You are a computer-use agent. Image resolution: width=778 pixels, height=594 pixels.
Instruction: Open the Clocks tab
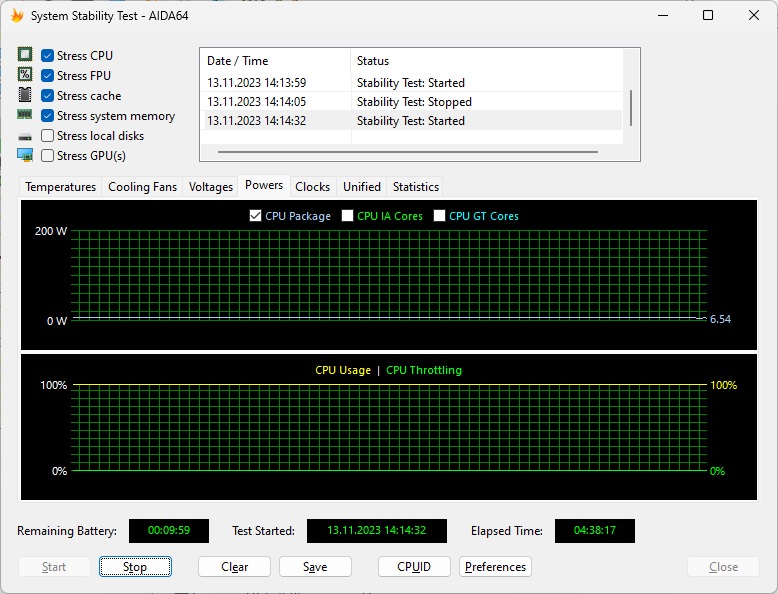pyautogui.click(x=313, y=187)
